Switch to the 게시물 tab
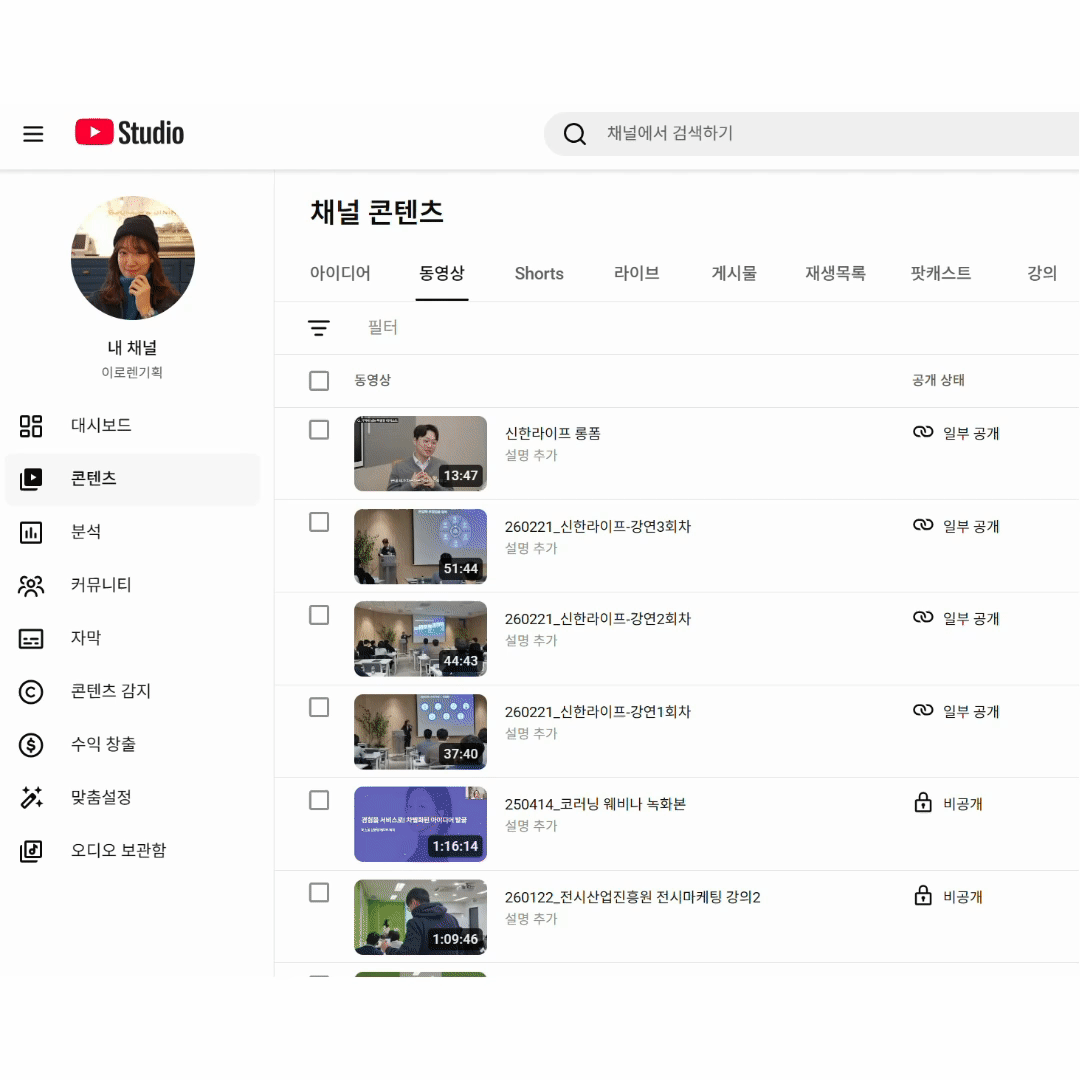Viewport: 1080px width, 1080px height. click(x=734, y=273)
